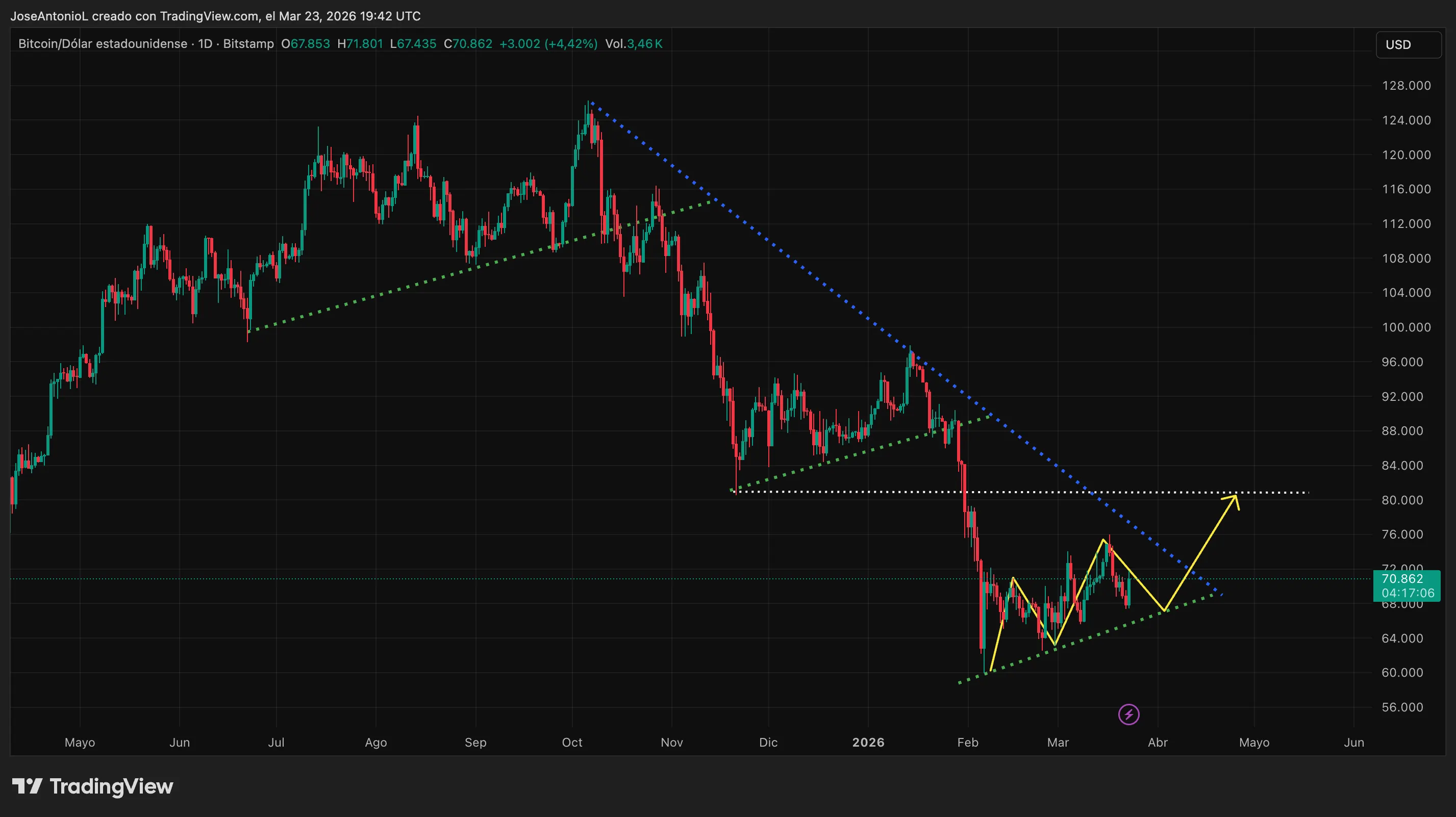Click the purple lightning boost icon on the chart
The image size is (1456, 817).
point(1129,713)
